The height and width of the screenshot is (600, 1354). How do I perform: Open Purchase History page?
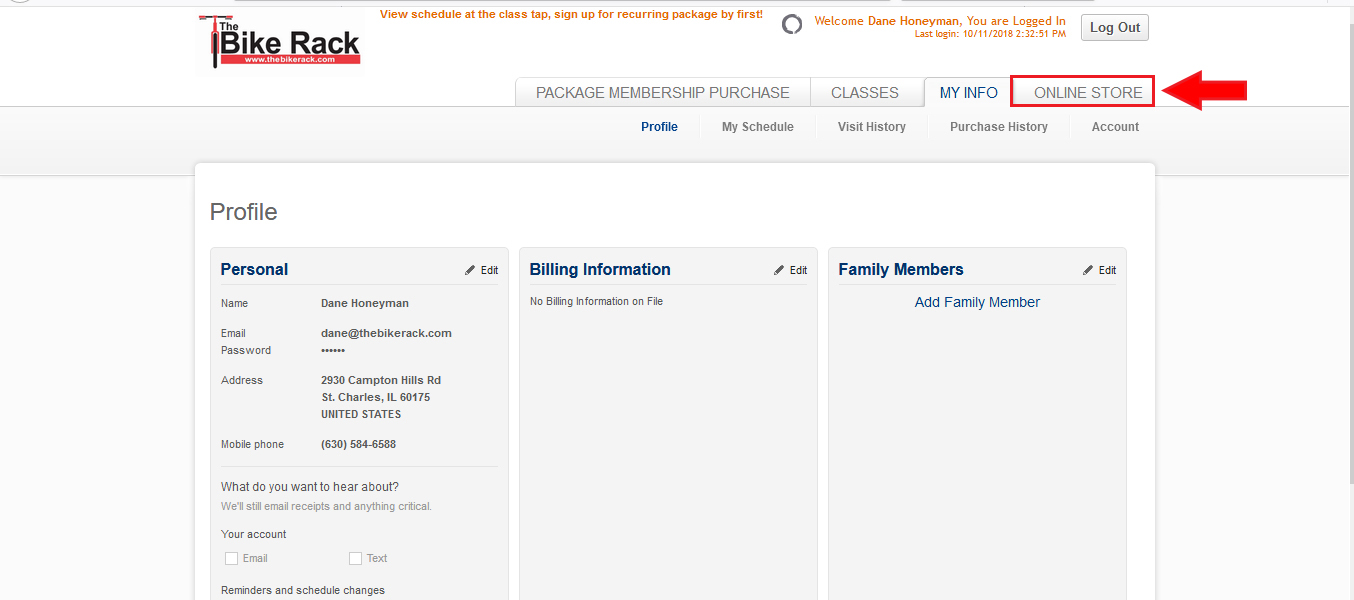[998, 127]
